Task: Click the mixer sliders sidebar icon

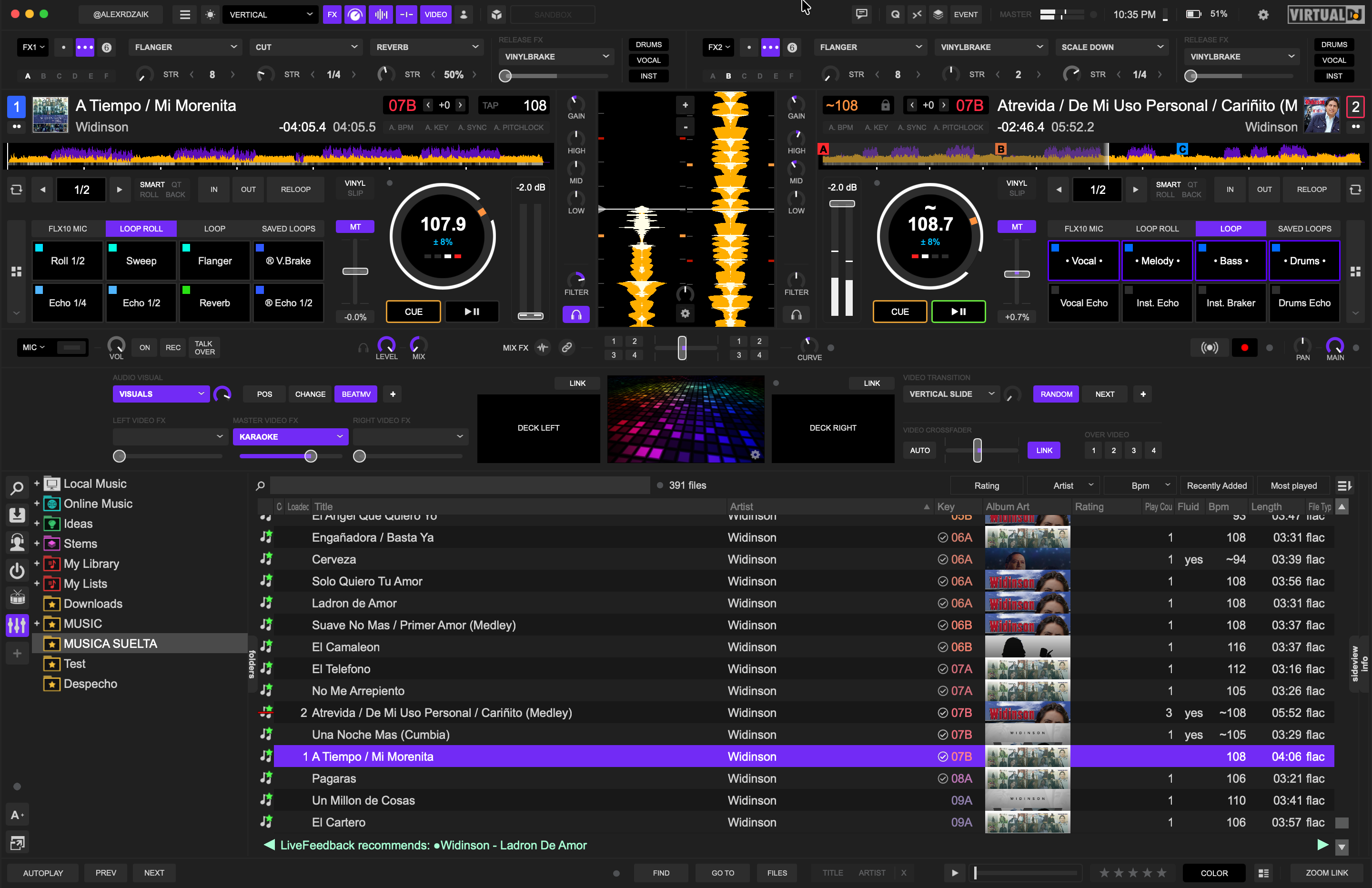Action: 17,625
